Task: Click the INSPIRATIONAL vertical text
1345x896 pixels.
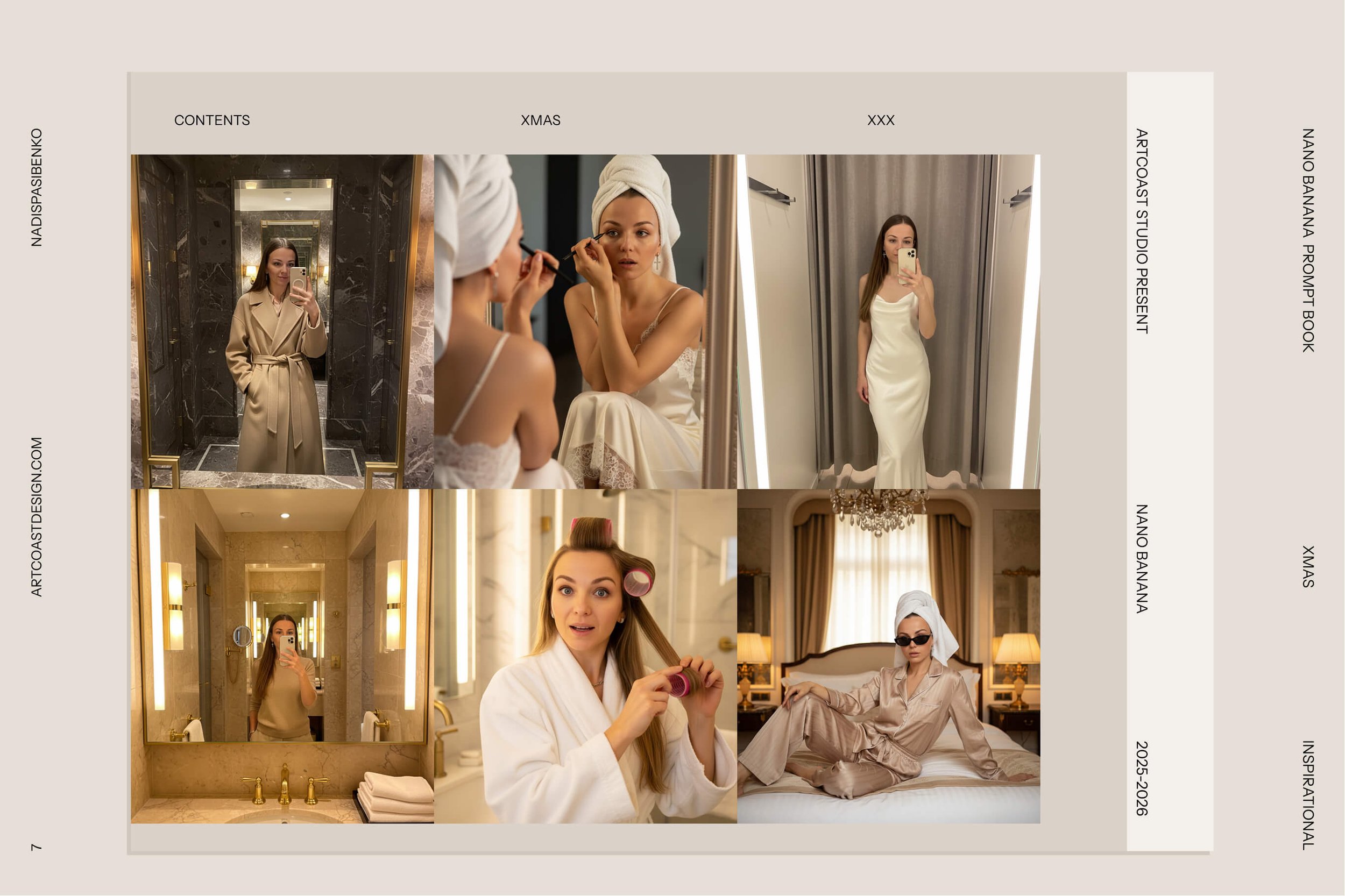Action: point(1308,795)
